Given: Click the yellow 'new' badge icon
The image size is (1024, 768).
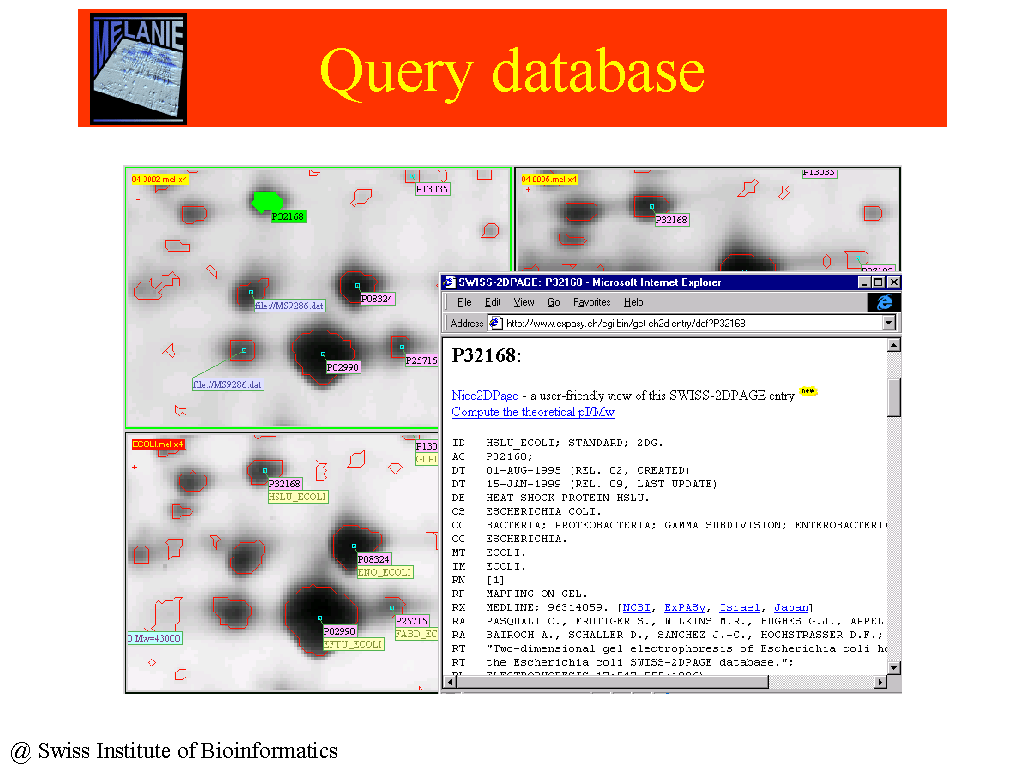Looking at the screenshot, I should click(x=808, y=393).
